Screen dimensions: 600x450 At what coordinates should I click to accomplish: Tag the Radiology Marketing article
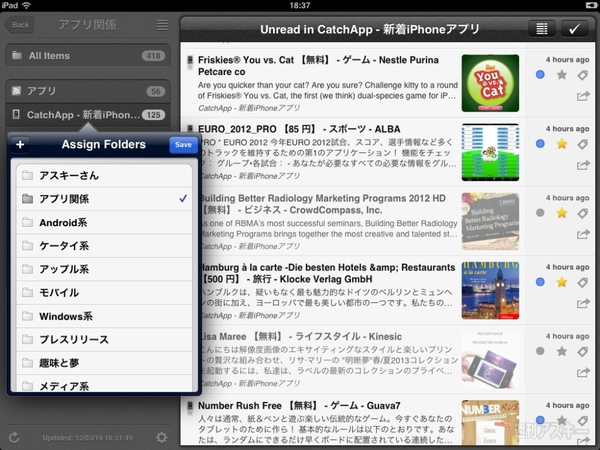point(583,213)
